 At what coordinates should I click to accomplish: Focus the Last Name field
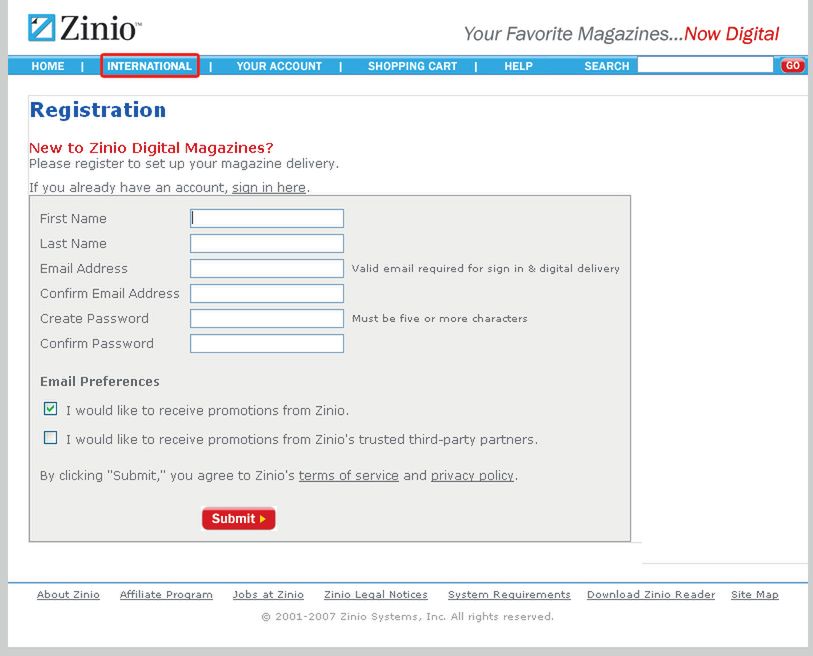[x=267, y=243]
